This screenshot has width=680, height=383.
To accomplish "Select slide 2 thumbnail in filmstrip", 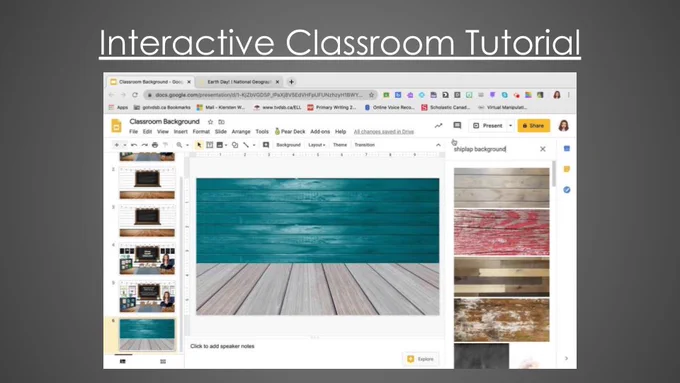I will (x=147, y=183).
